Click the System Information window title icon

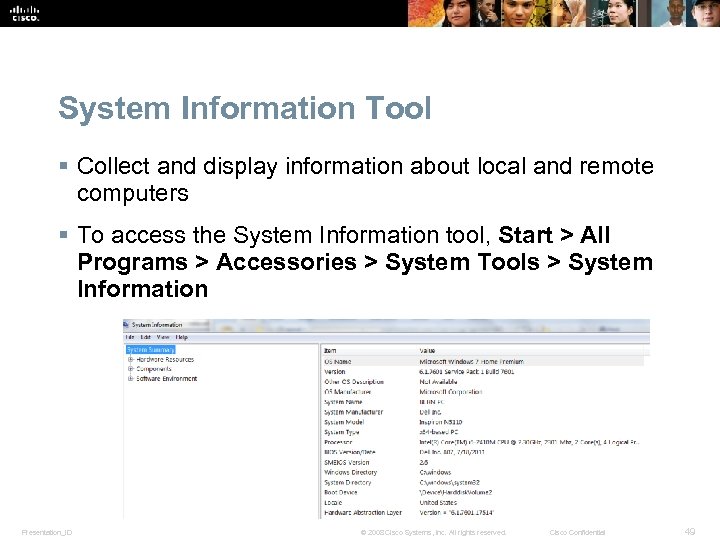(126, 325)
